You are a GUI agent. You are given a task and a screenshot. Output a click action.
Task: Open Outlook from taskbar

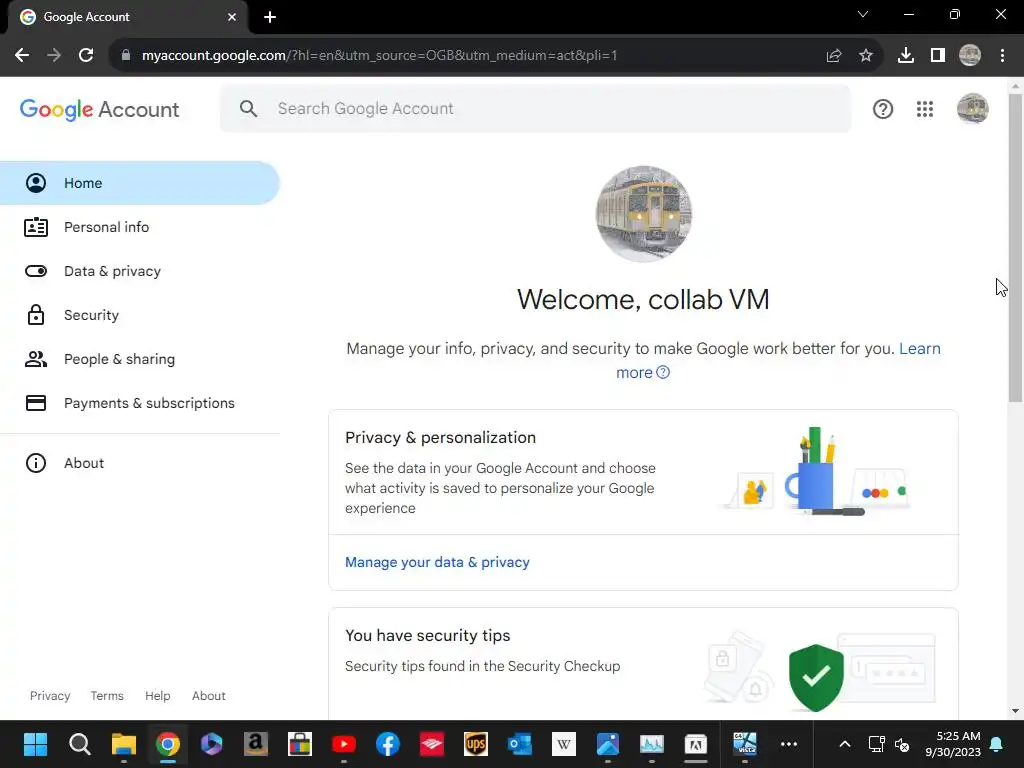click(520, 744)
